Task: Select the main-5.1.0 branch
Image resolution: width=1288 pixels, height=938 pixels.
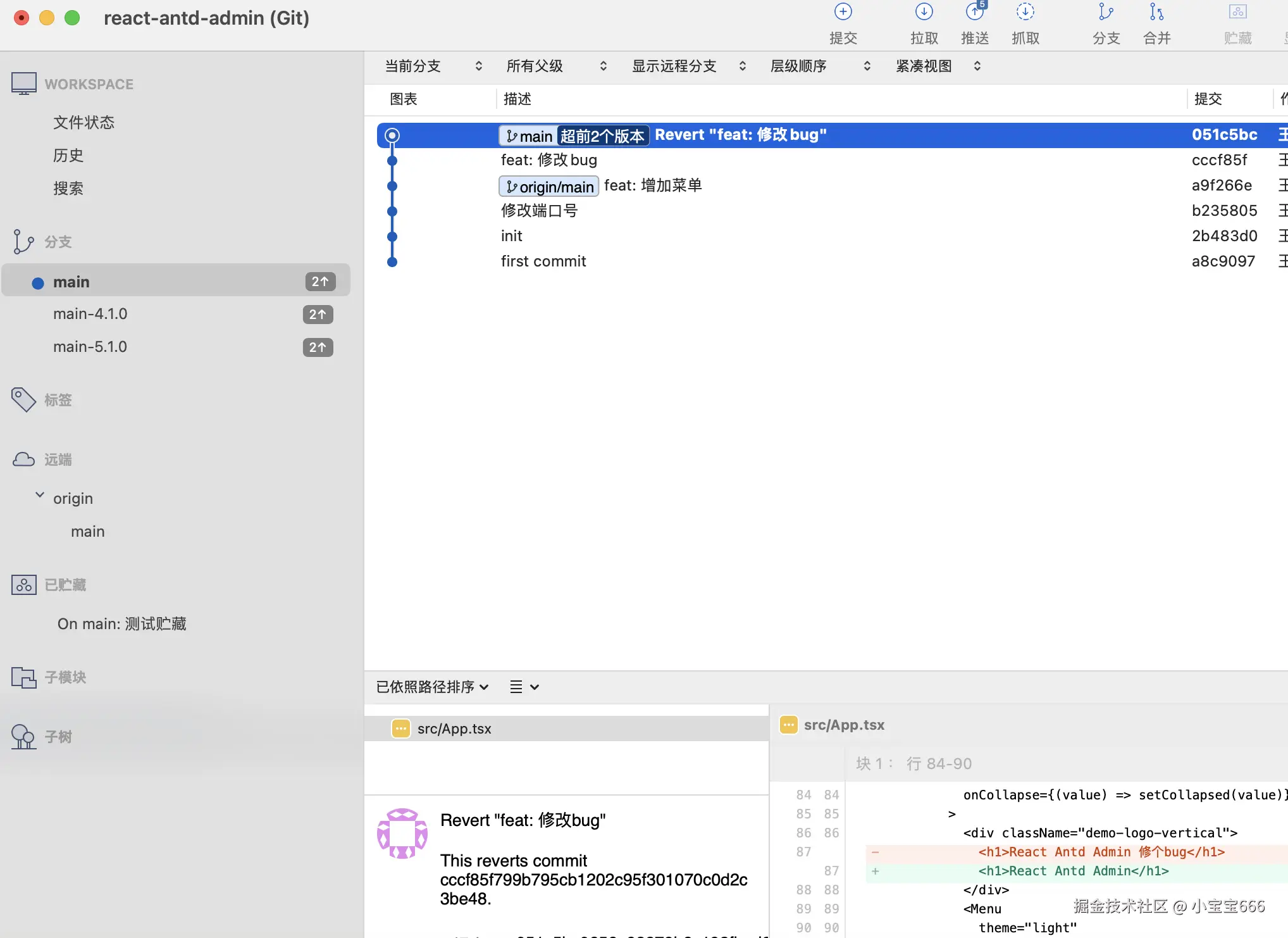Action: (90, 346)
